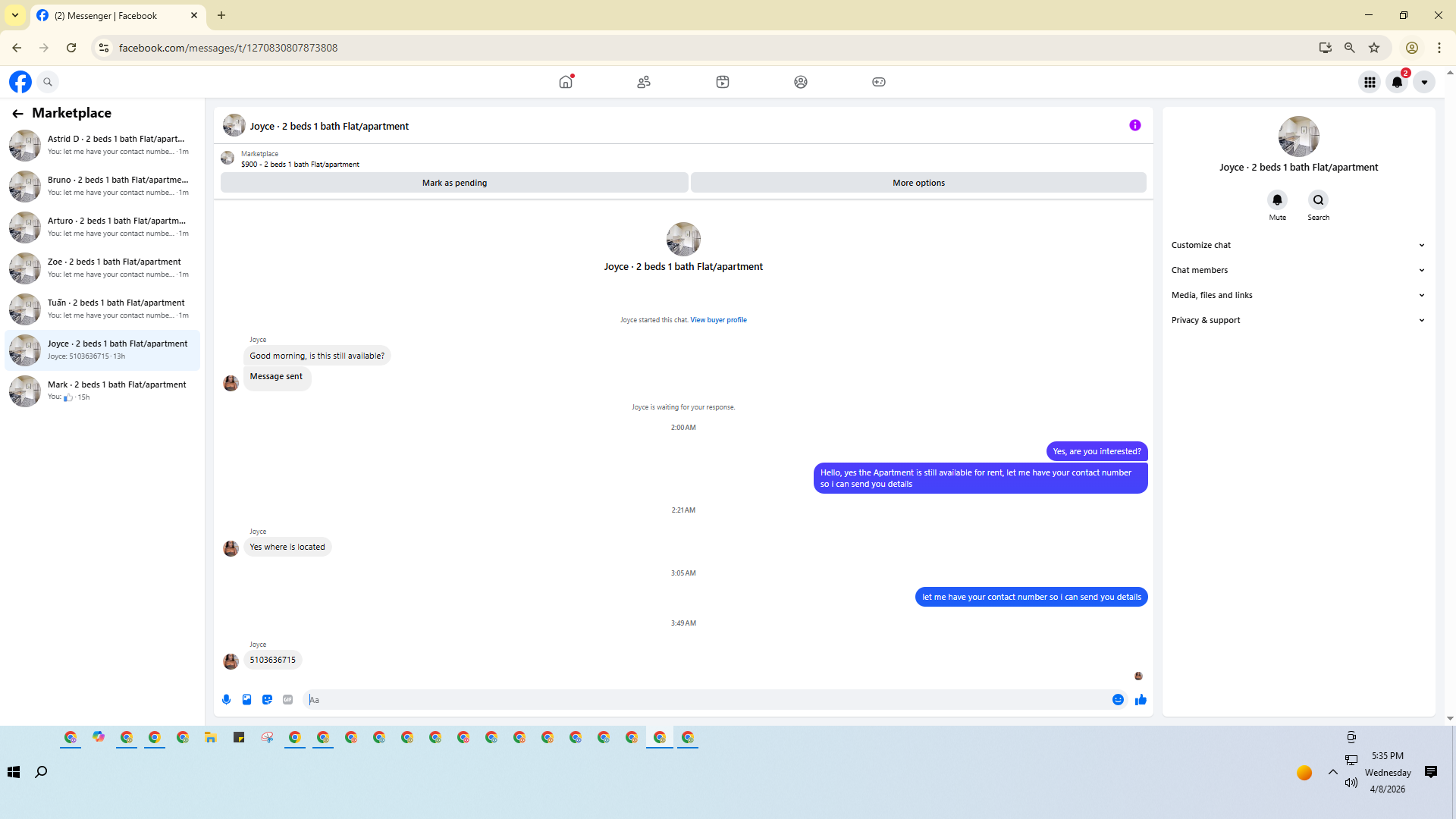Open the sticker picker icon
1456x819 pixels.
tap(267, 700)
